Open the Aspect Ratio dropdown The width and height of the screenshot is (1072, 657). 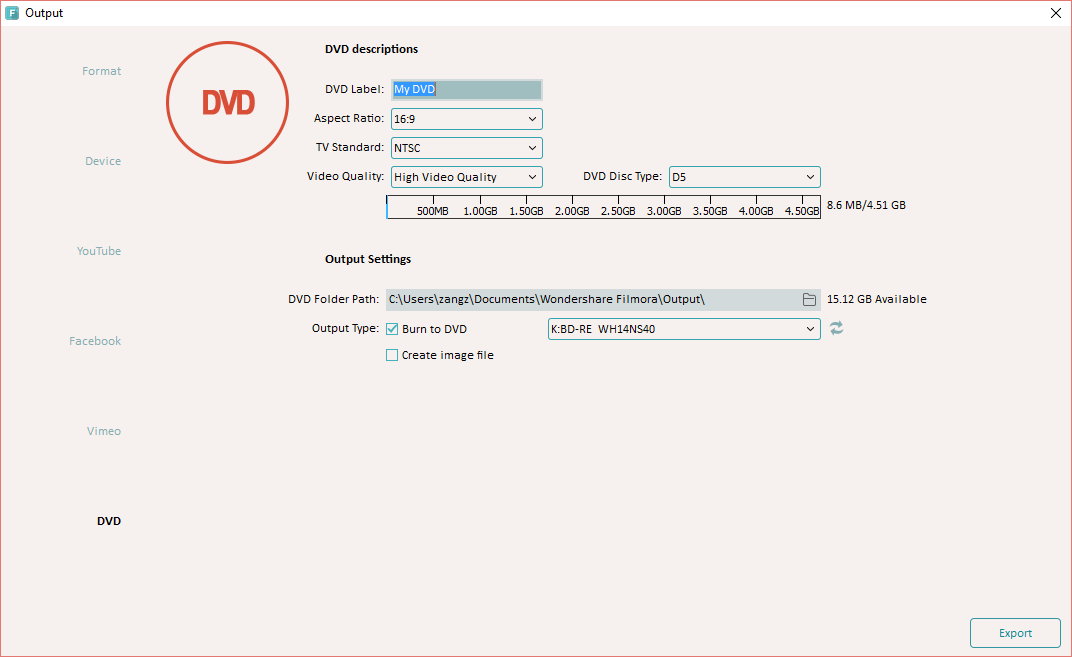(x=467, y=119)
